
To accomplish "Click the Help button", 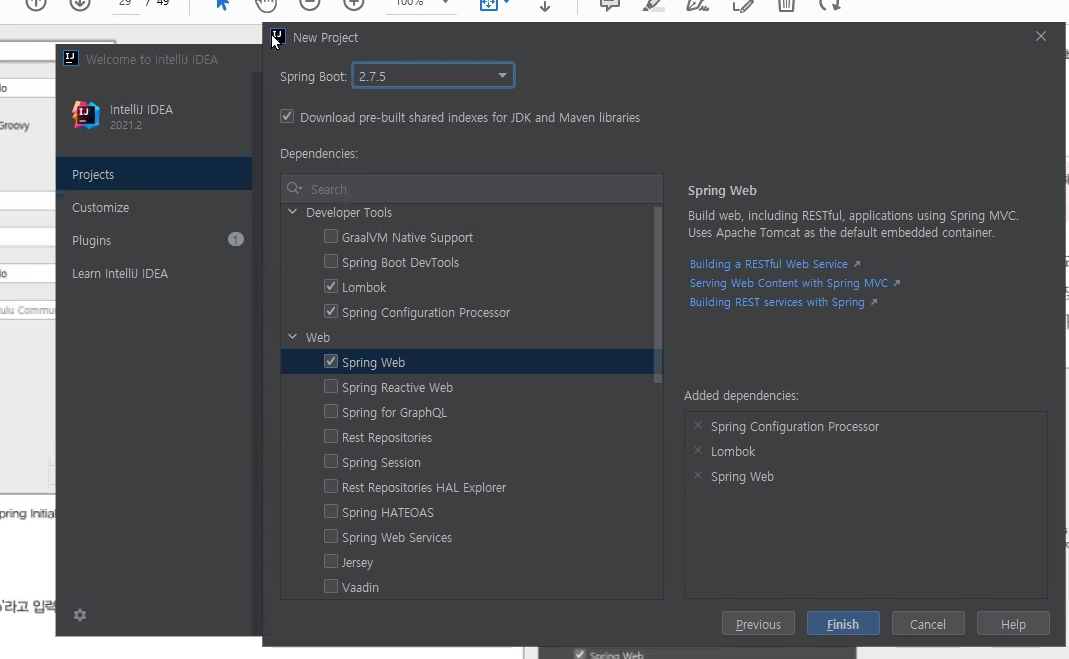I will (x=1012, y=624).
